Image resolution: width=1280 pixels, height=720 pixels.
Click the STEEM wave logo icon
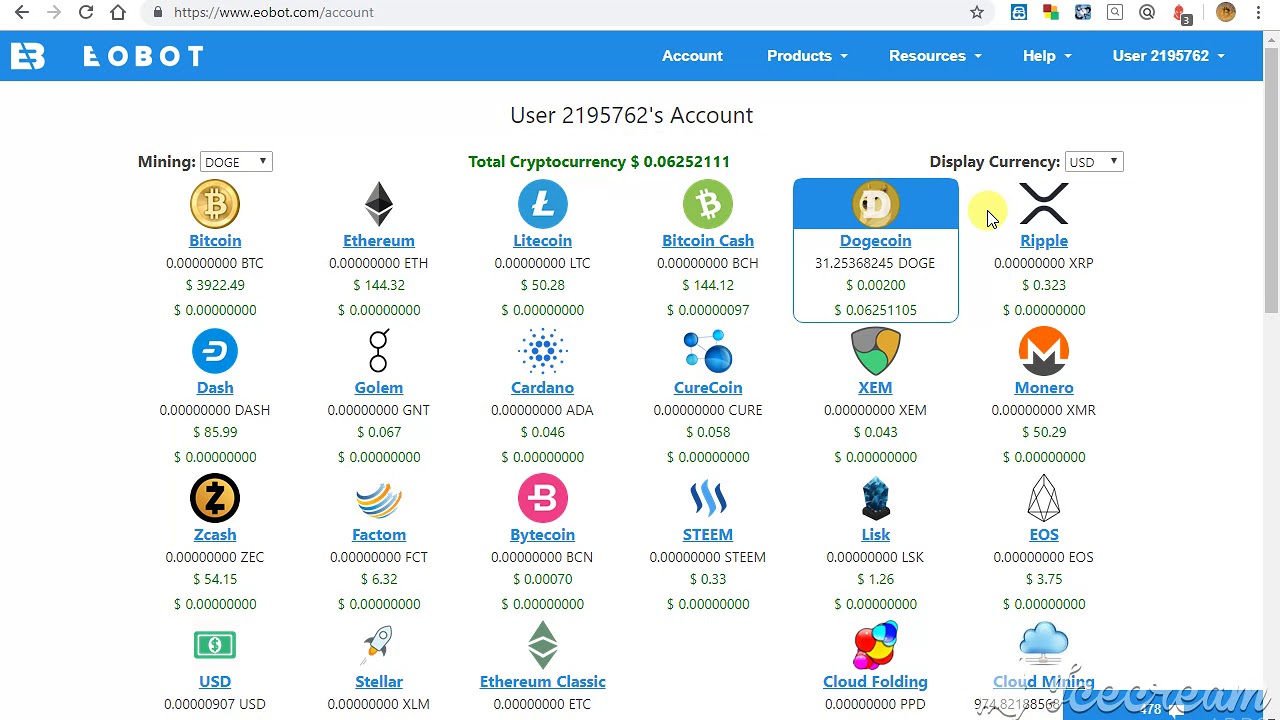coord(708,498)
